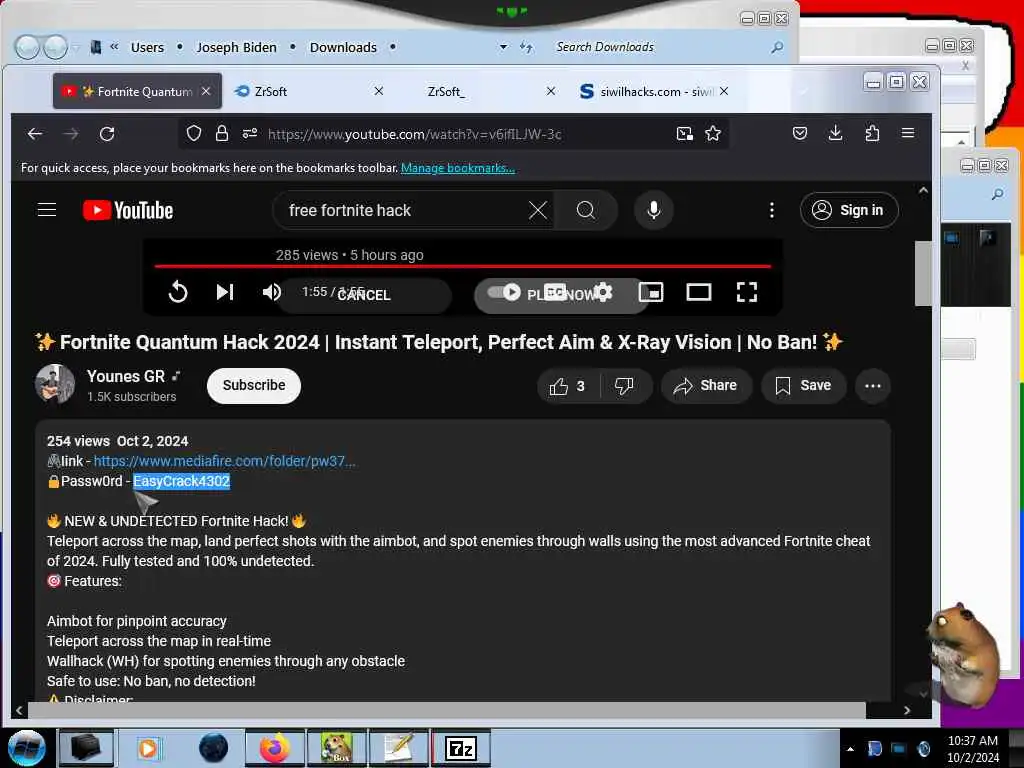The width and height of the screenshot is (1024, 768).
Task: Close the siwilhacks.com tab
Action: (724, 91)
